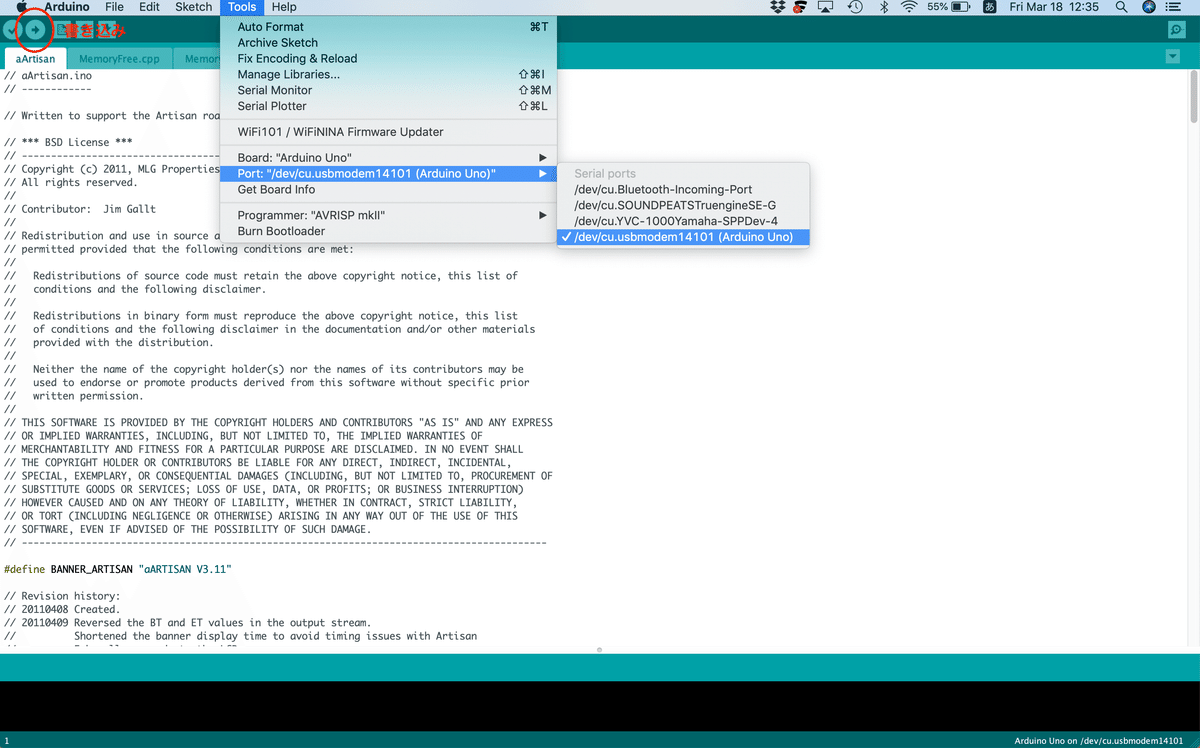The height and width of the screenshot is (748, 1200).
Task: Select checked /dev/cu.usbmodem14101 (Arduino Uno) port
Action: point(683,237)
